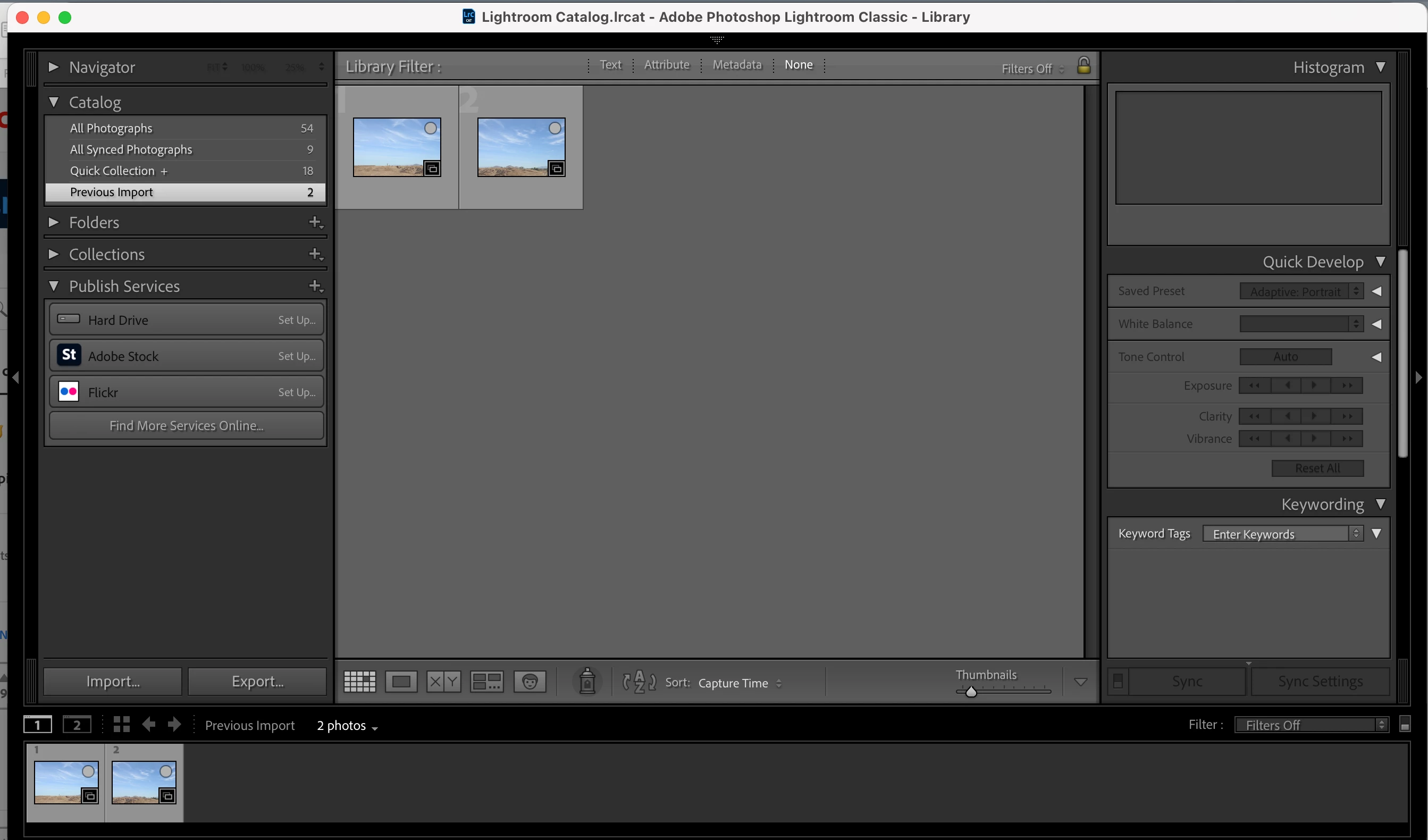Reverse sort direction A-Z icon
This screenshot has height=840, width=1428.
click(x=639, y=682)
